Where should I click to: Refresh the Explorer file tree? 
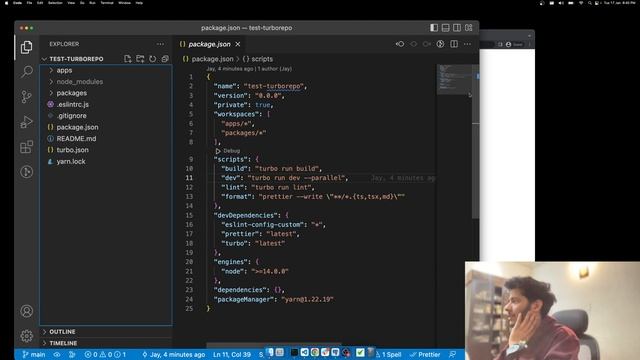[x=153, y=59]
